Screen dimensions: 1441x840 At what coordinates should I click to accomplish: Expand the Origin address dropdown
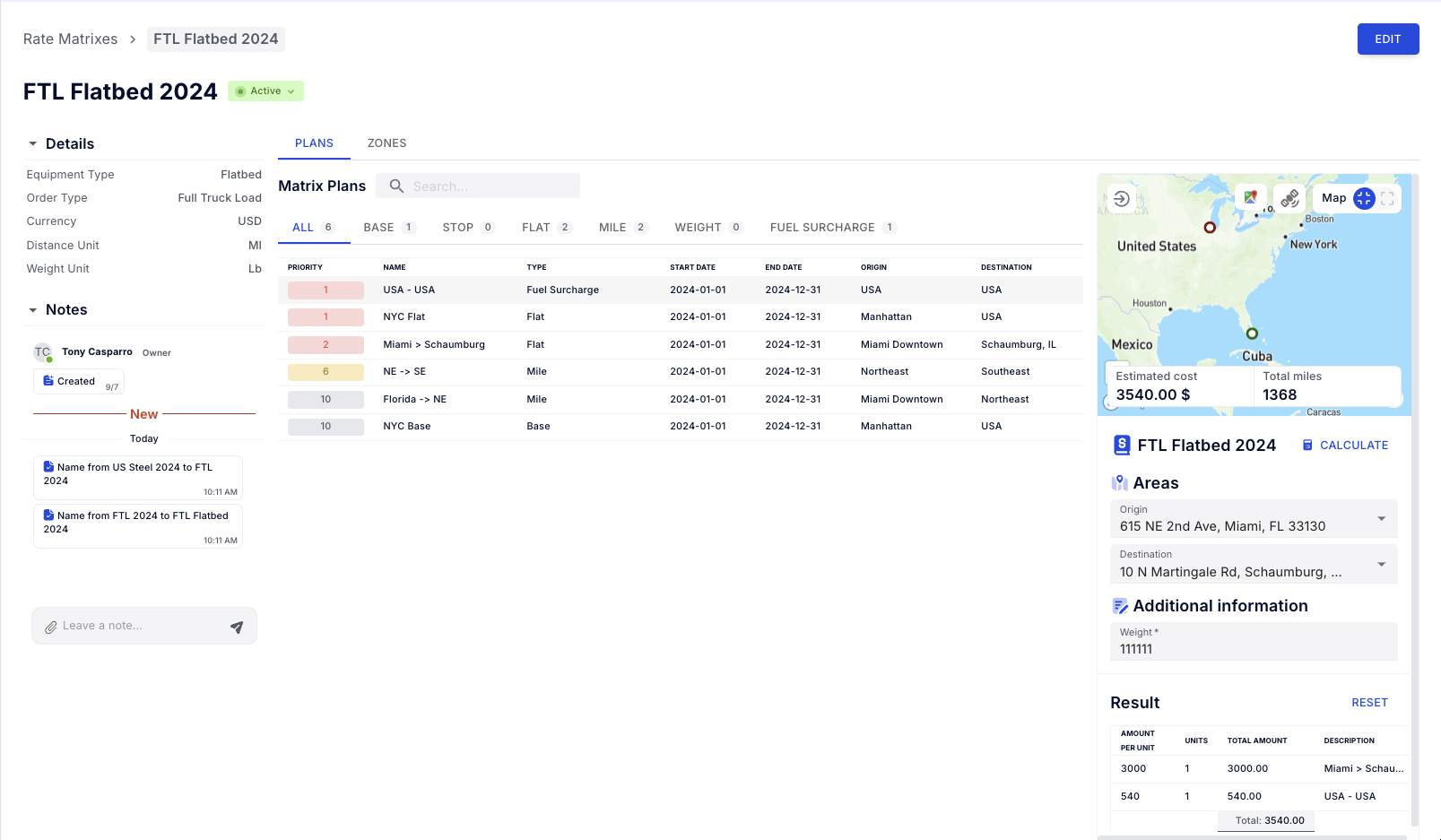(x=1381, y=519)
